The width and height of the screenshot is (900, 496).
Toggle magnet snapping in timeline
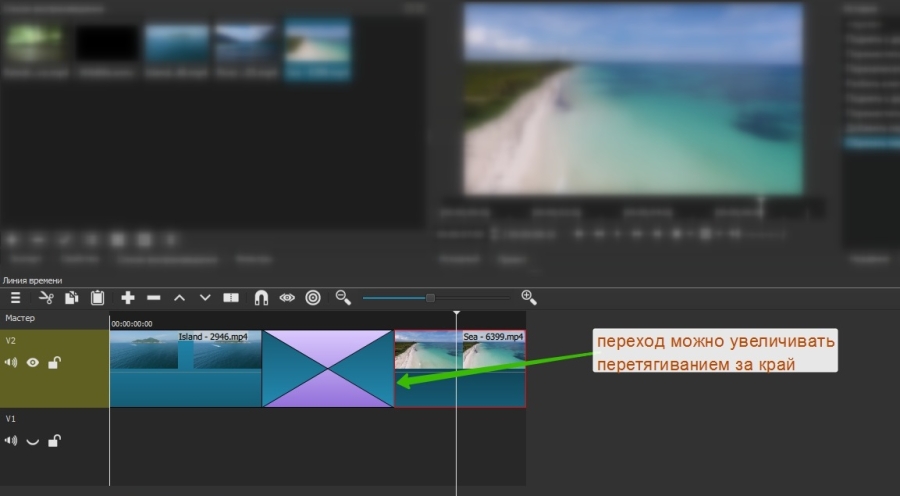pyautogui.click(x=261, y=298)
